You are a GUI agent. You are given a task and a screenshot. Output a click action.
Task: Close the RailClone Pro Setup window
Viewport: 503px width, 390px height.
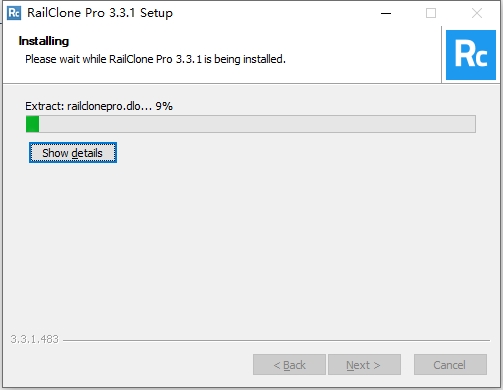pyautogui.click(x=477, y=13)
